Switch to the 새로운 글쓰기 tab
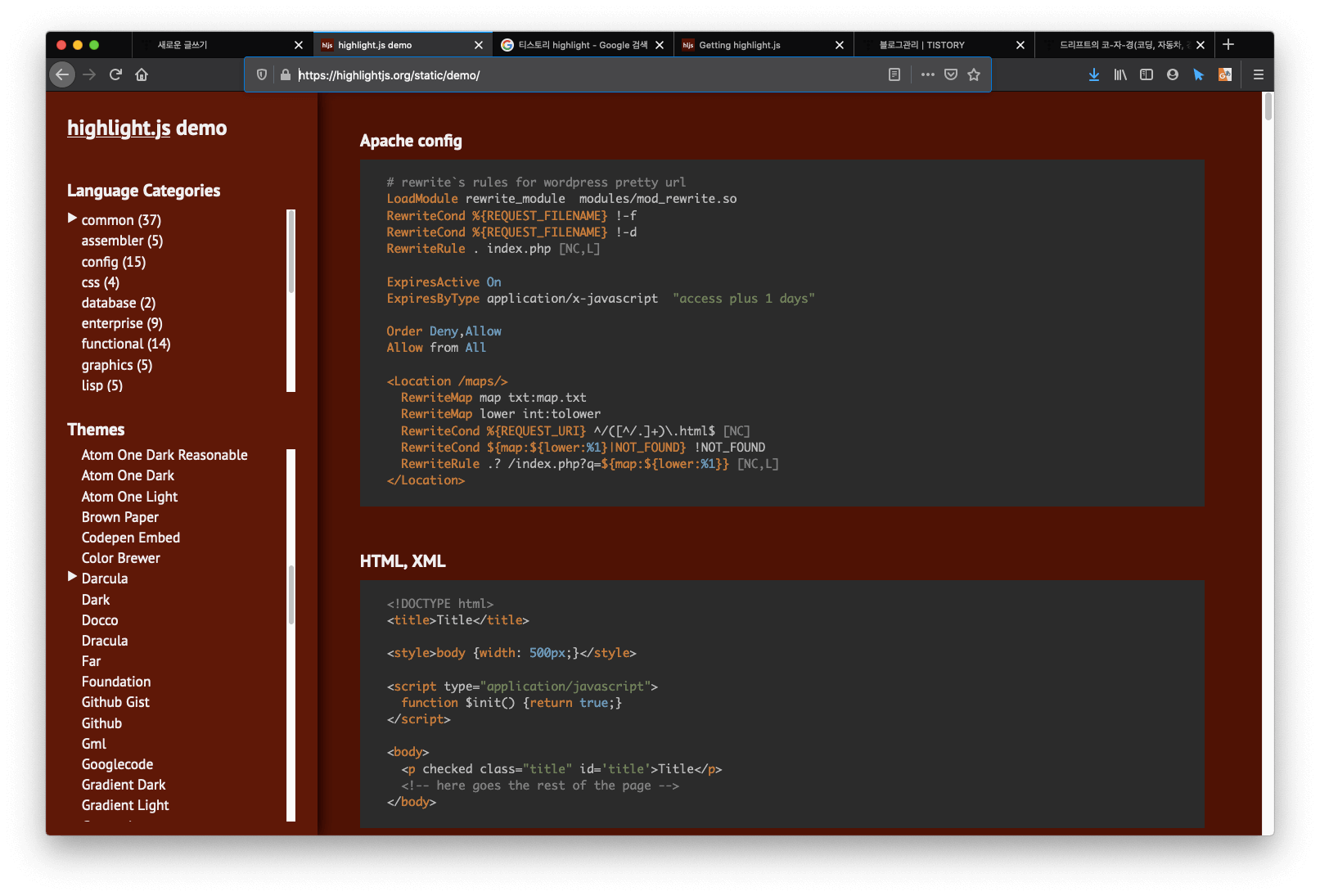This screenshot has width=1320, height=896. (223, 45)
